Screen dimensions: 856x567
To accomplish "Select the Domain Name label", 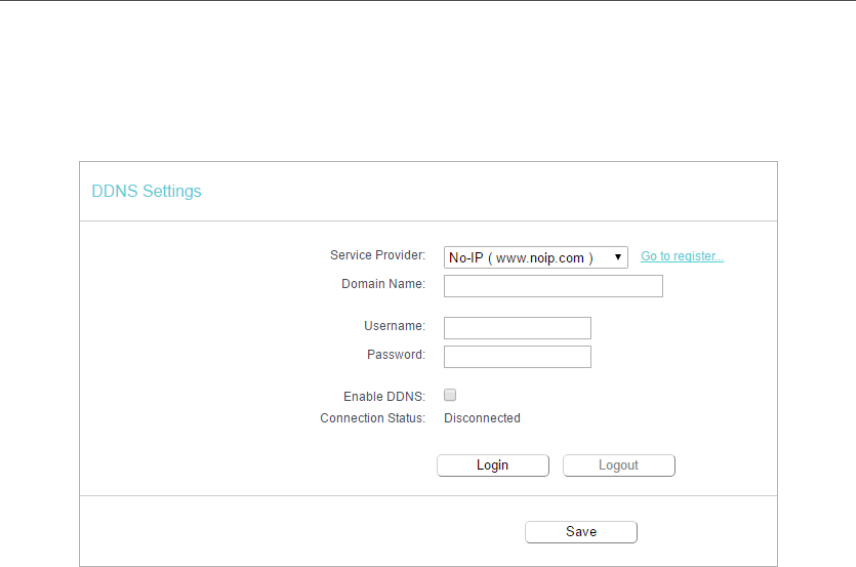I will tap(383, 284).
